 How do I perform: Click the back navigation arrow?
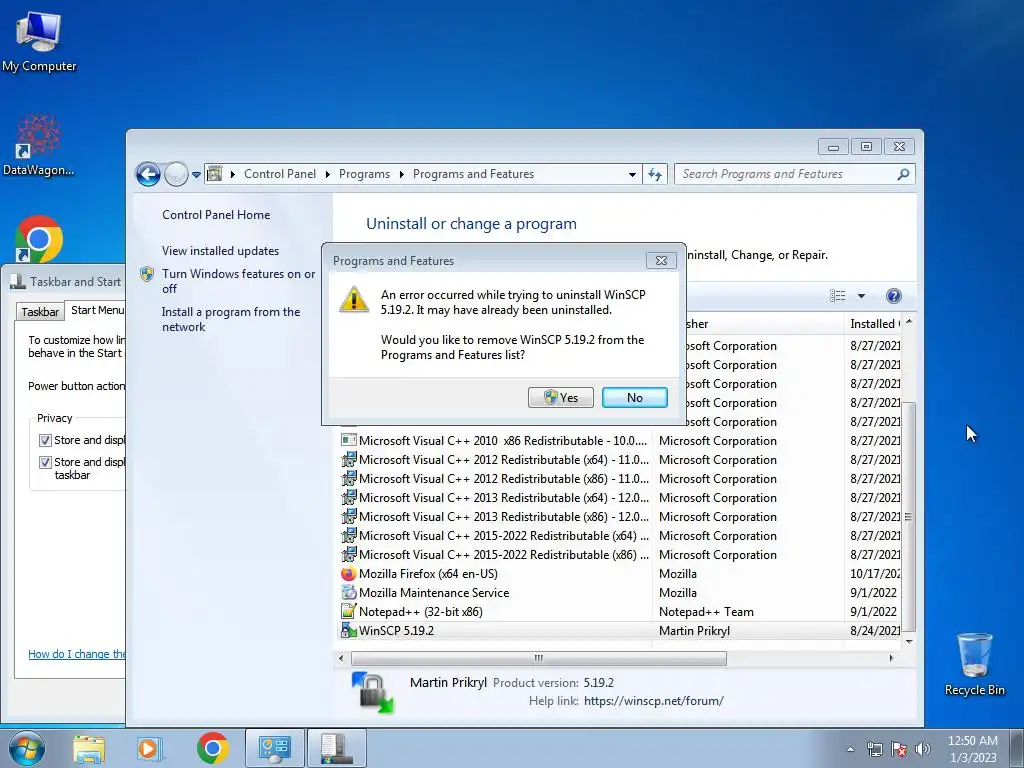[x=148, y=174]
